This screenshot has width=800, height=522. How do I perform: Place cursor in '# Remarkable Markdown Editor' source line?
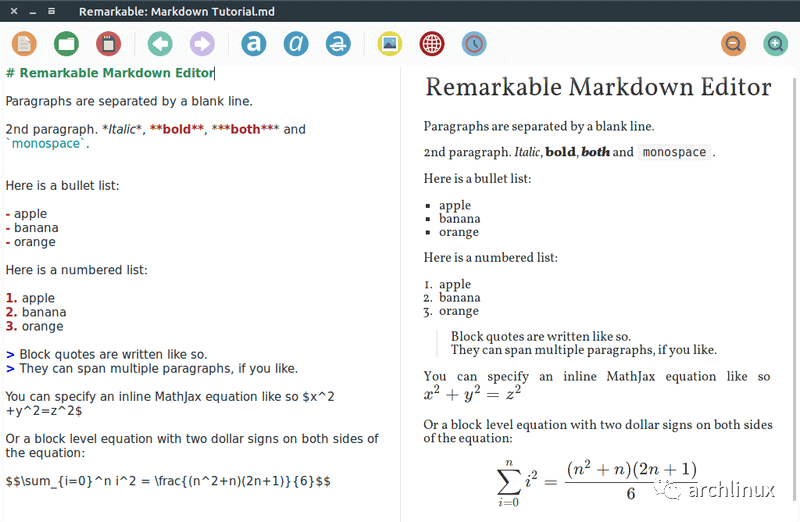[110, 73]
